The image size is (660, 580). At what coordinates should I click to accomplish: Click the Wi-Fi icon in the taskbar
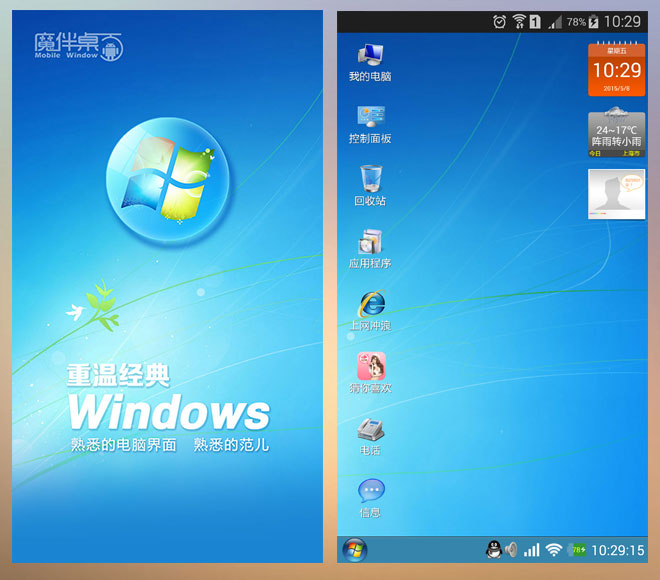pyautogui.click(x=554, y=550)
